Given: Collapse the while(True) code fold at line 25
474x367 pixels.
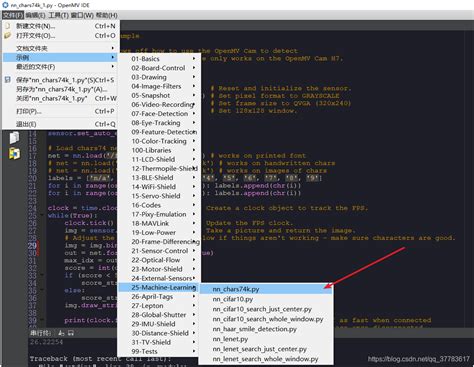Looking at the screenshot, I should coord(42,215).
